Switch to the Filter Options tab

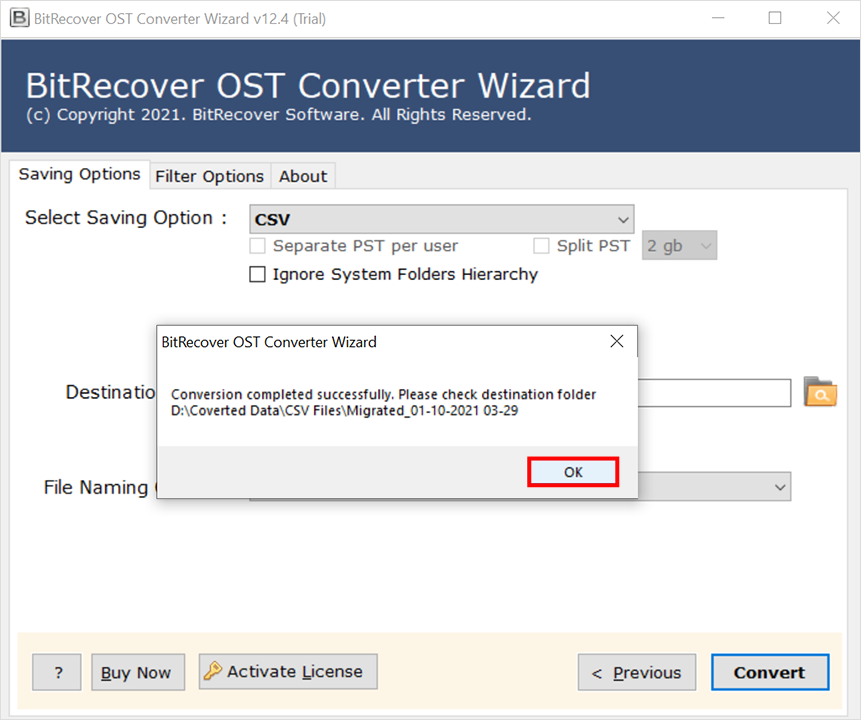pos(209,176)
